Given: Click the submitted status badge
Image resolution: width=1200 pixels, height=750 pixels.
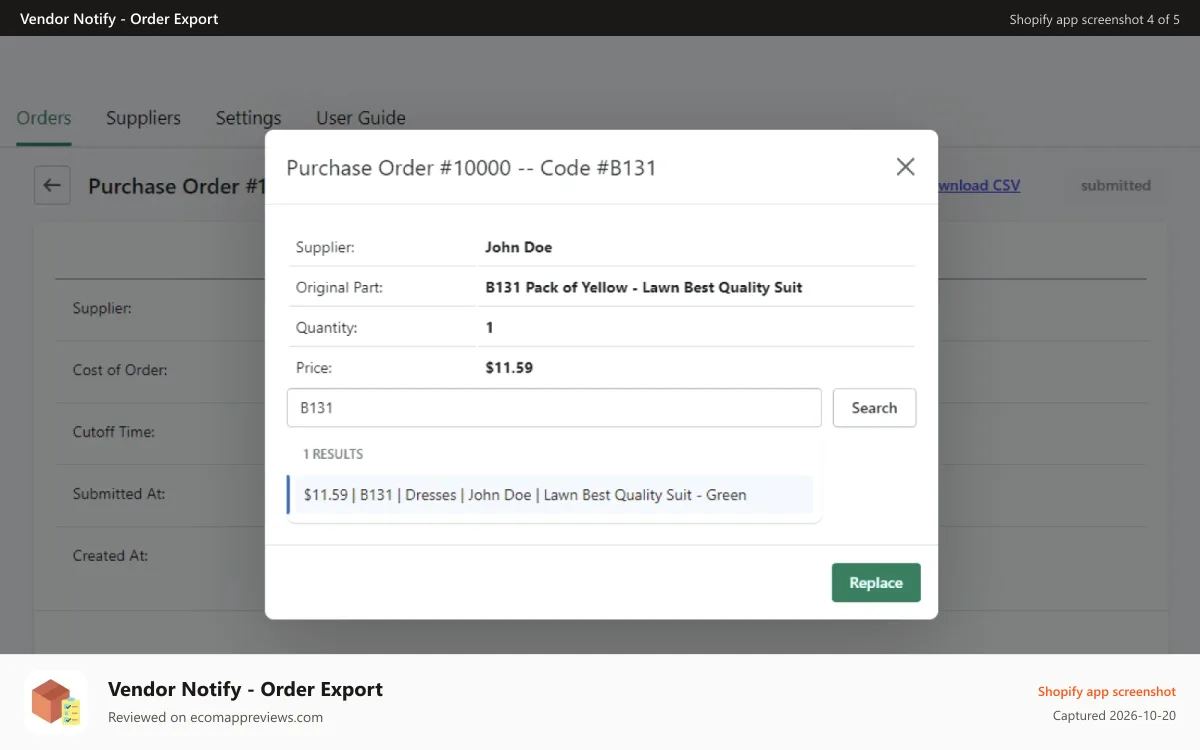Looking at the screenshot, I should [x=1116, y=185].
